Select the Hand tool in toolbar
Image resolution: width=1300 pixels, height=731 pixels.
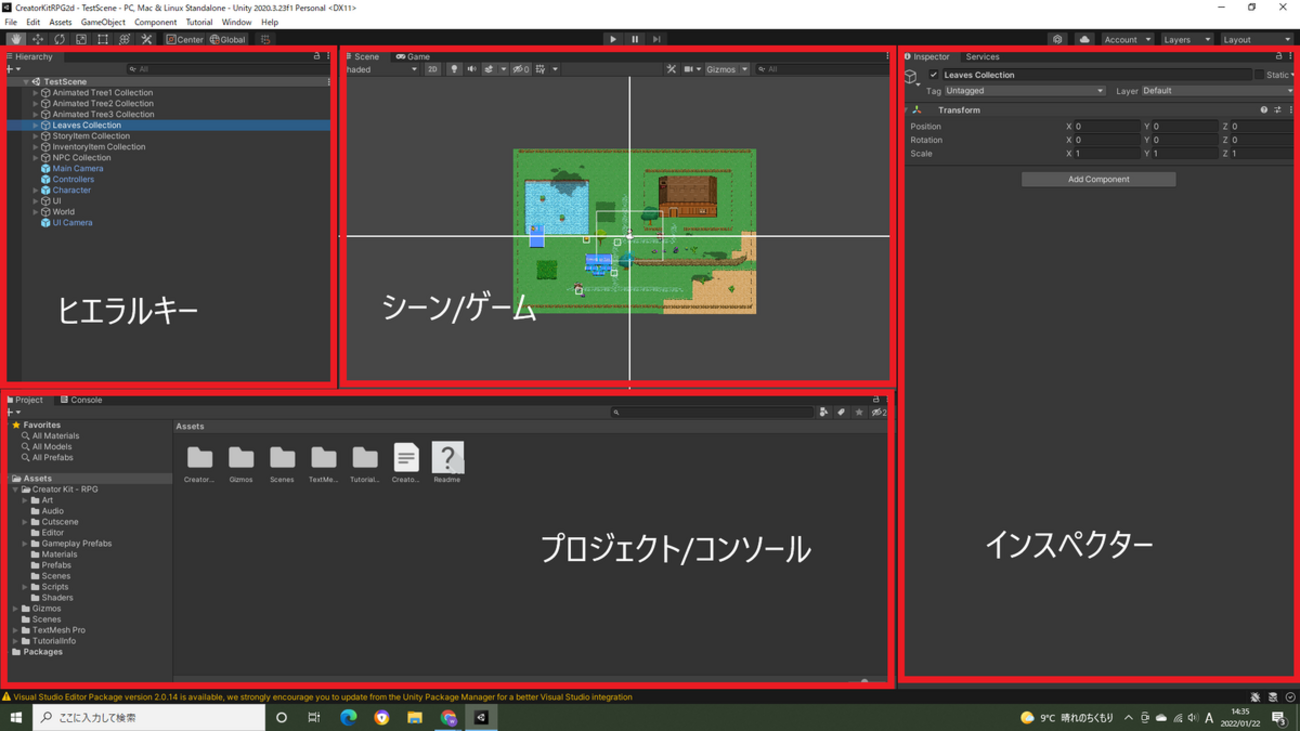tap(16, 39)
